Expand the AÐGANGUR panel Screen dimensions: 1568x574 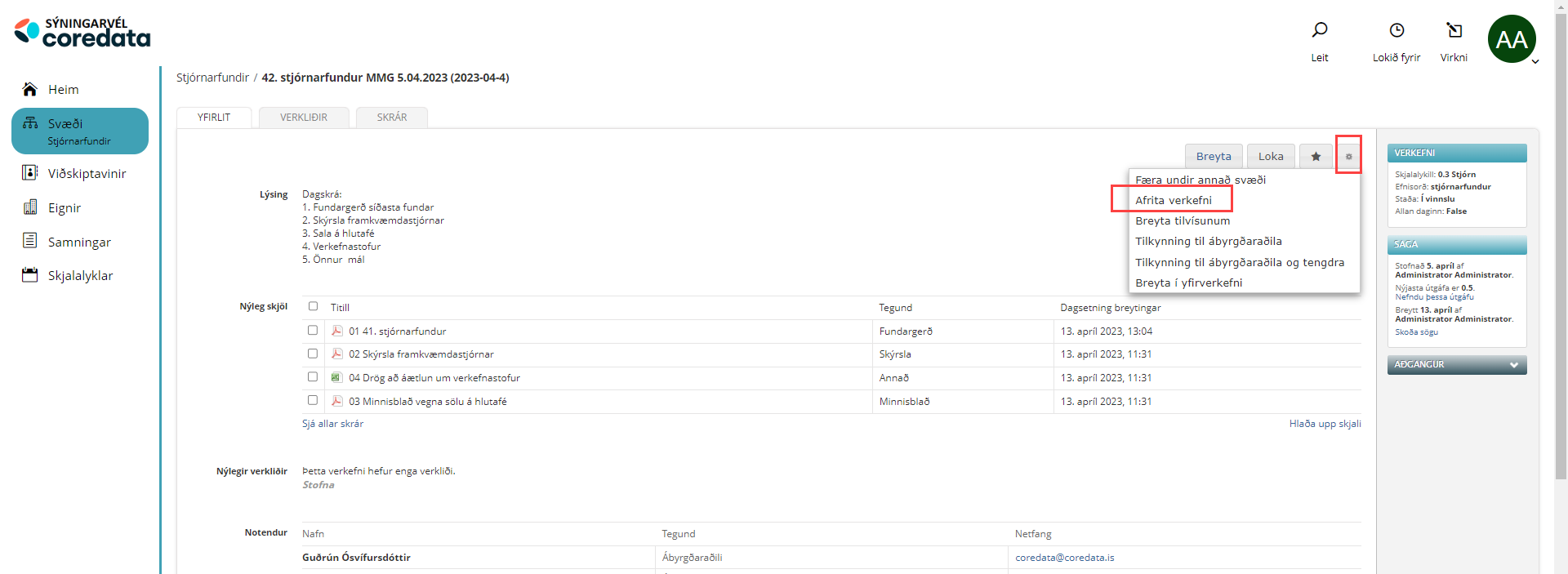[x=1456, y=365]
